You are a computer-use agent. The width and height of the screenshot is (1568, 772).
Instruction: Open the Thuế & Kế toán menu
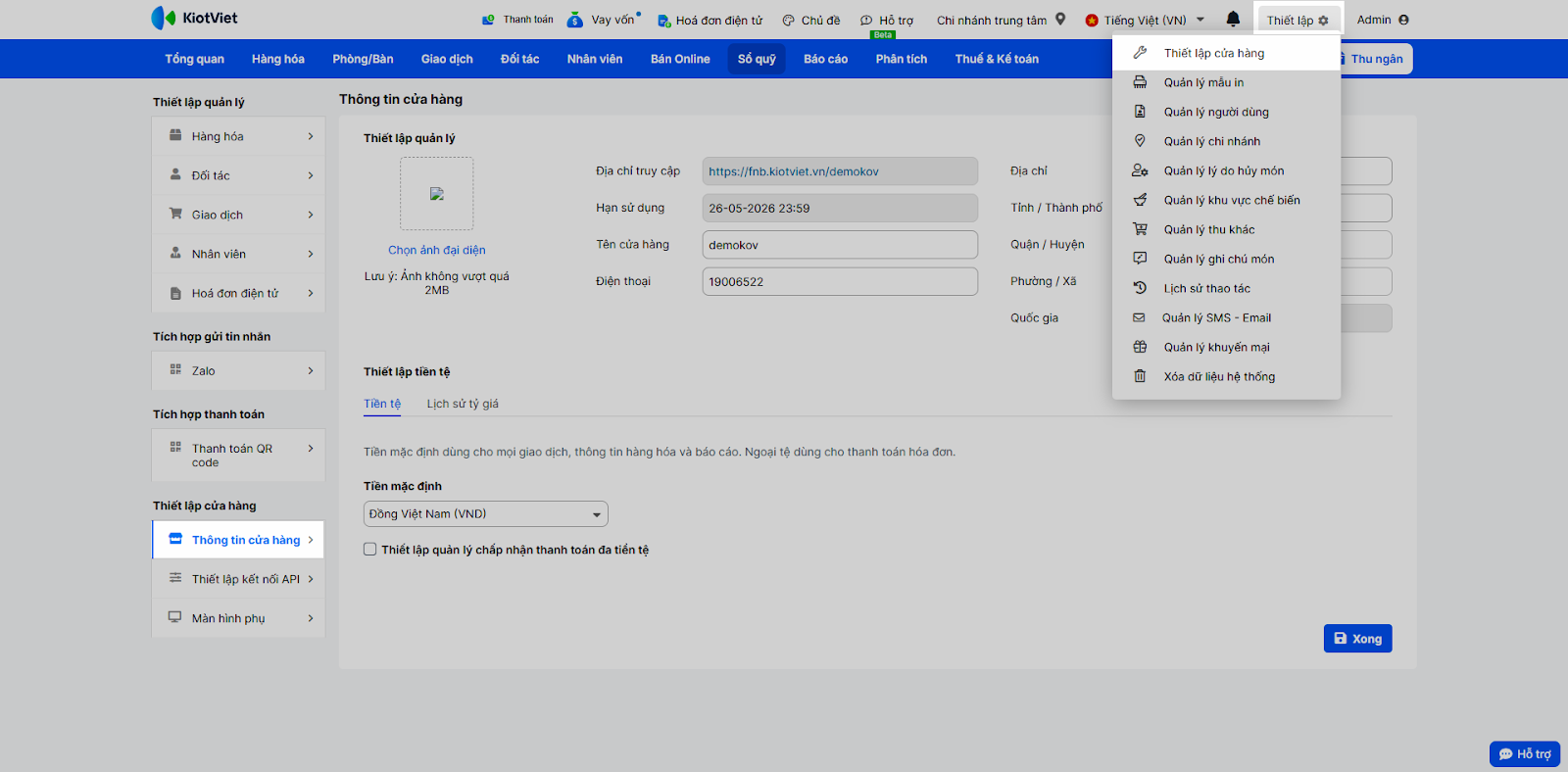997,59
